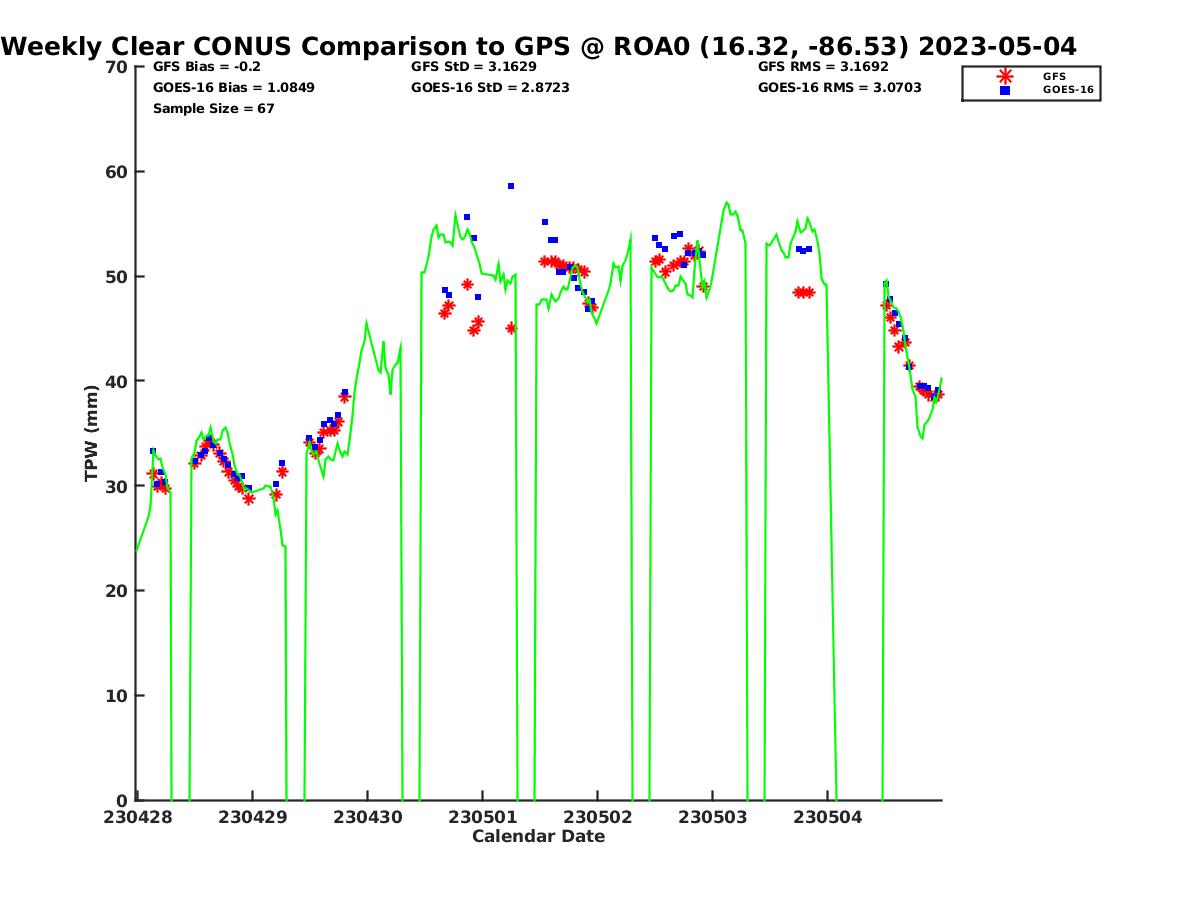Select the GOES-16 label in the legend
1200x900 pixels.
tap(1068, 90)
